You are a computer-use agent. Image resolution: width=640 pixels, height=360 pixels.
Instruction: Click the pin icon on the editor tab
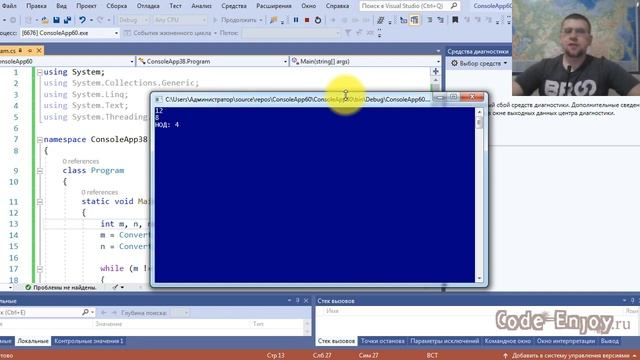click(30, 51)
